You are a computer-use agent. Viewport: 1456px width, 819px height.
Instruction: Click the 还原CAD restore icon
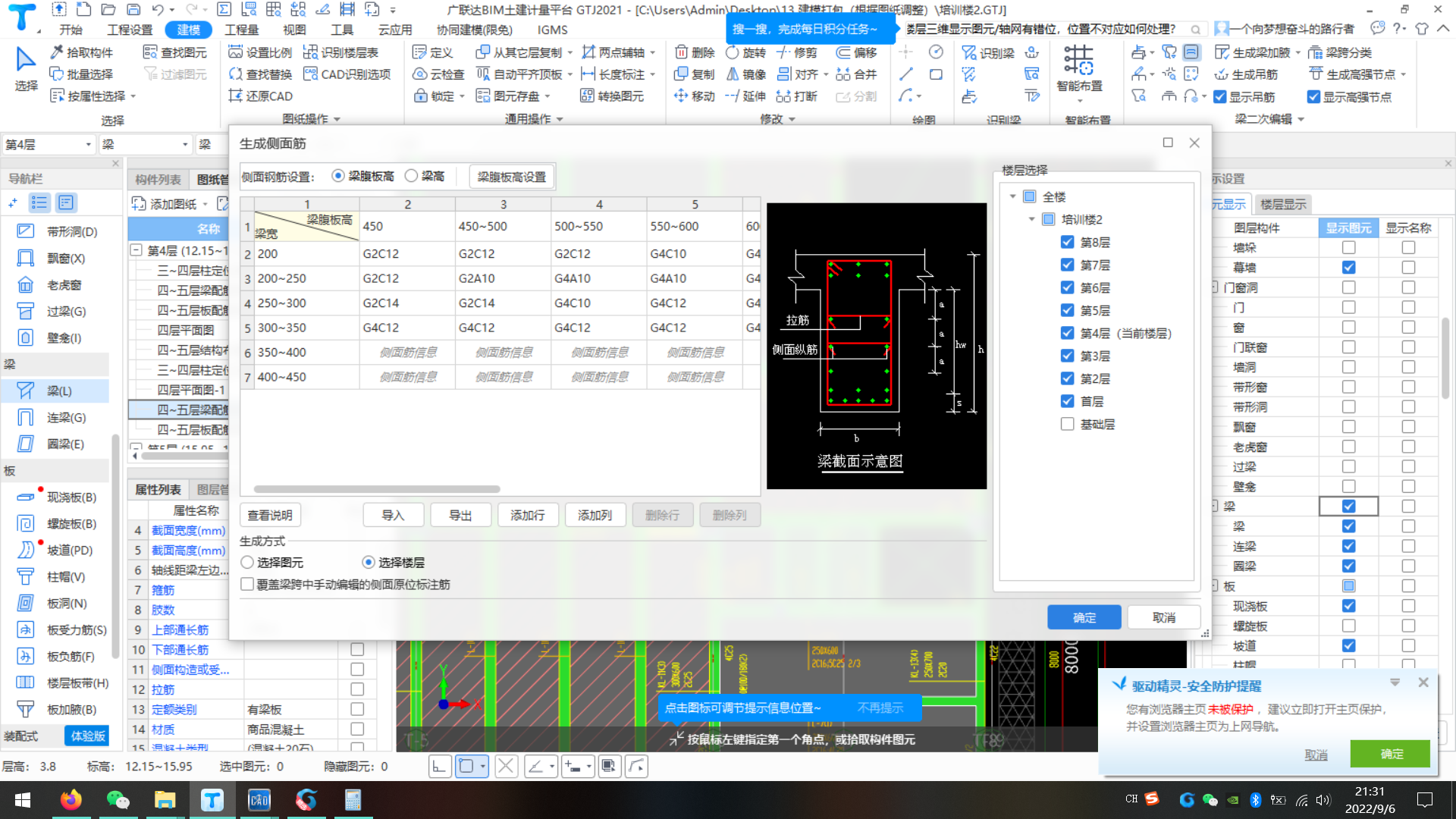point(236,96)
